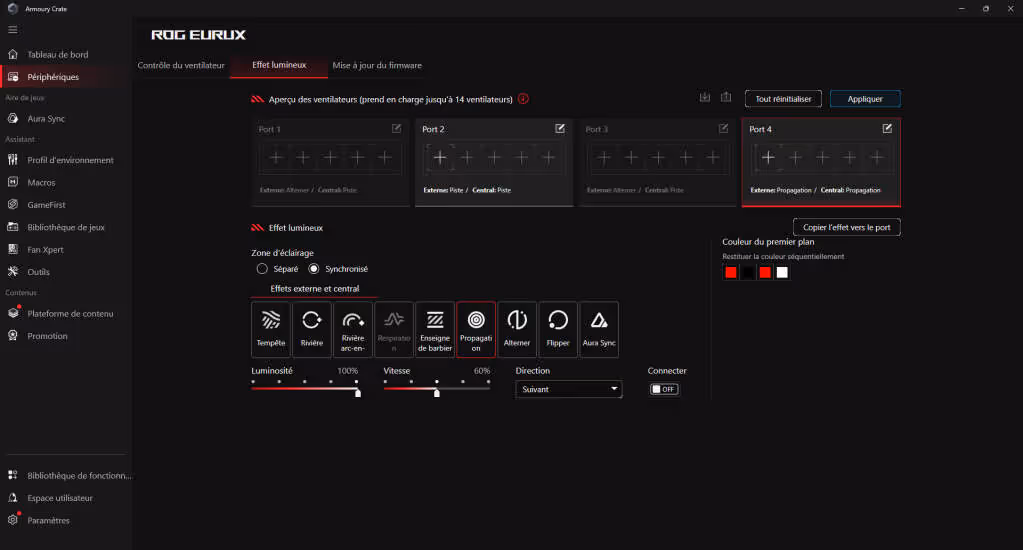Open the Direction dropdown
The height and width of the screenshot is (550, 1023).
pos(568,390)
